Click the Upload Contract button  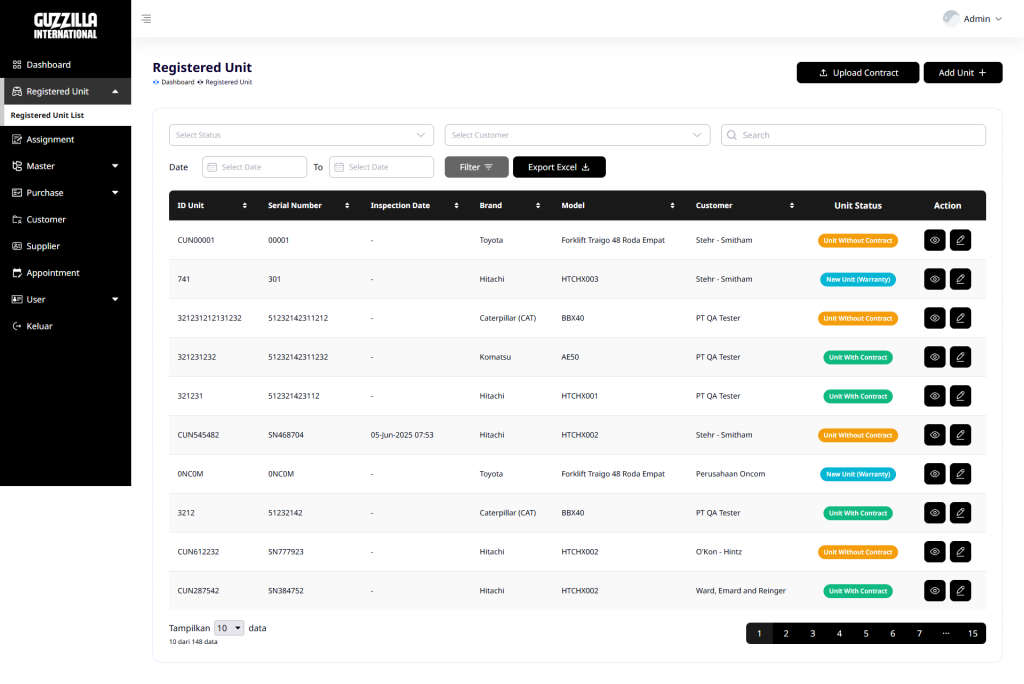coord(857,73)
